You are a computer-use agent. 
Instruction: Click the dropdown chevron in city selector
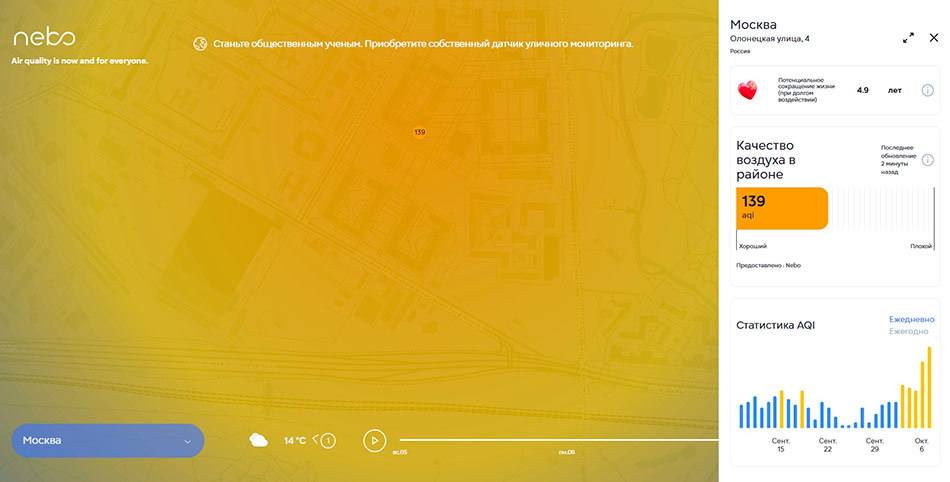(187, 441)
